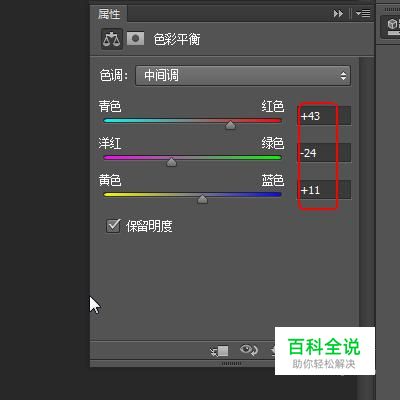Select the layer mask icon
The image size is (400, 400).
pos(136,38)
